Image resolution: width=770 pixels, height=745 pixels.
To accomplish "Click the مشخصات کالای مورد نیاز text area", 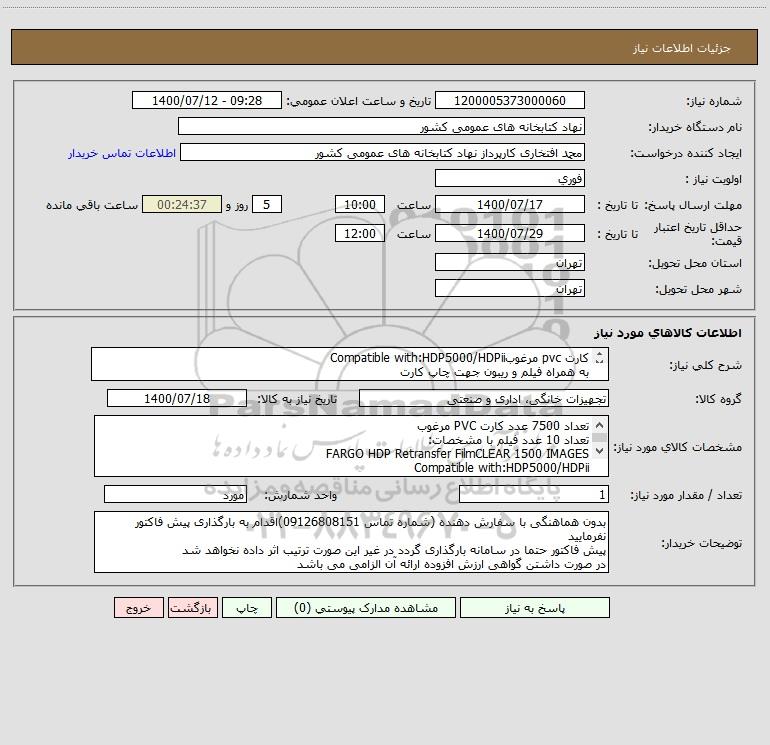I will click(351, 446).
